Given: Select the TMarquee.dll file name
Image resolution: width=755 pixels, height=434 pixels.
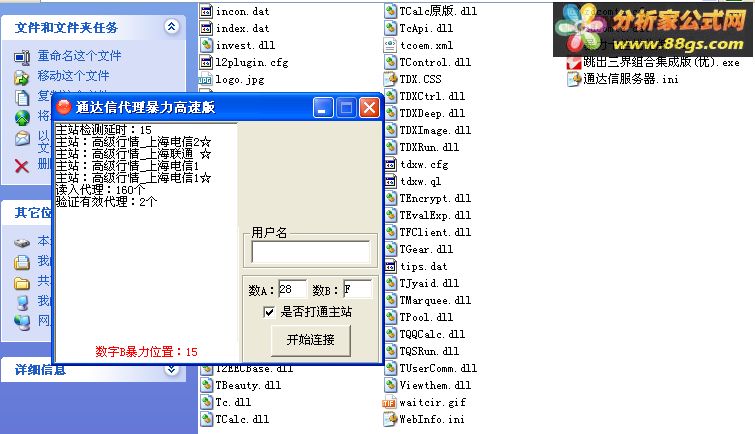Looking at the screenshot, I should (435, 300).
